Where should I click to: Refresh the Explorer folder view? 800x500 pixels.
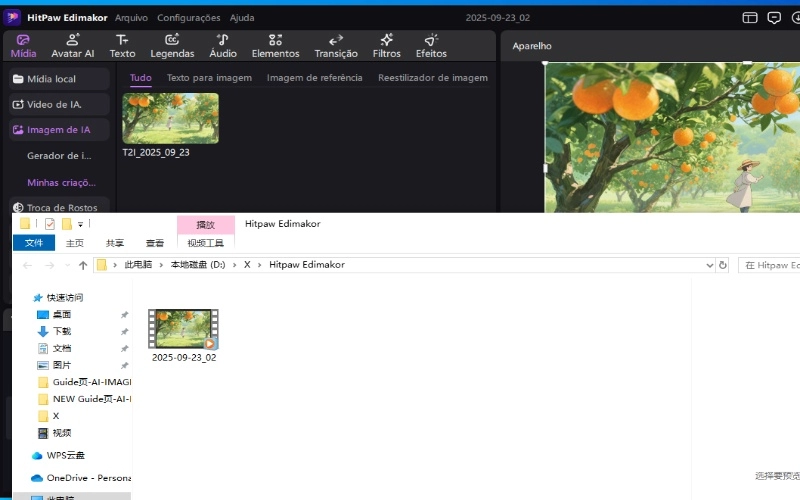723,265
